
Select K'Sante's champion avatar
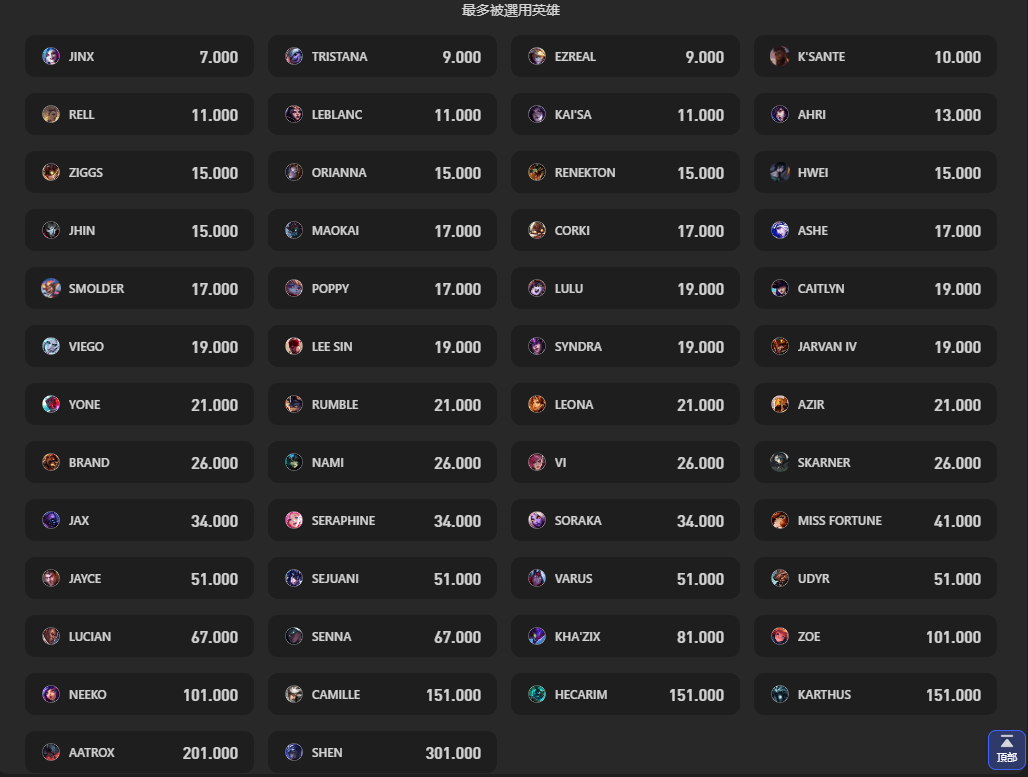tap(780, 57)
